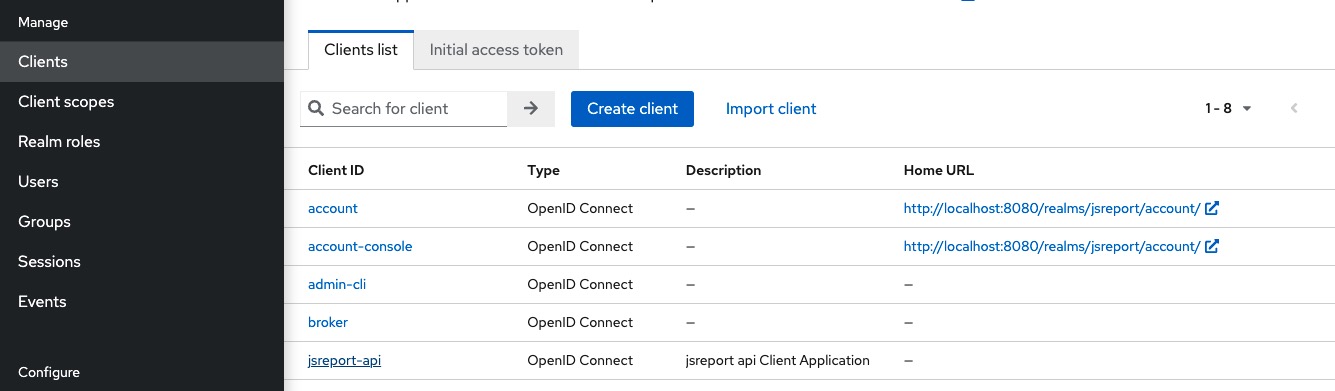Open account row Home URL link
1335x391 pixels.
[x=1051, y=209]
